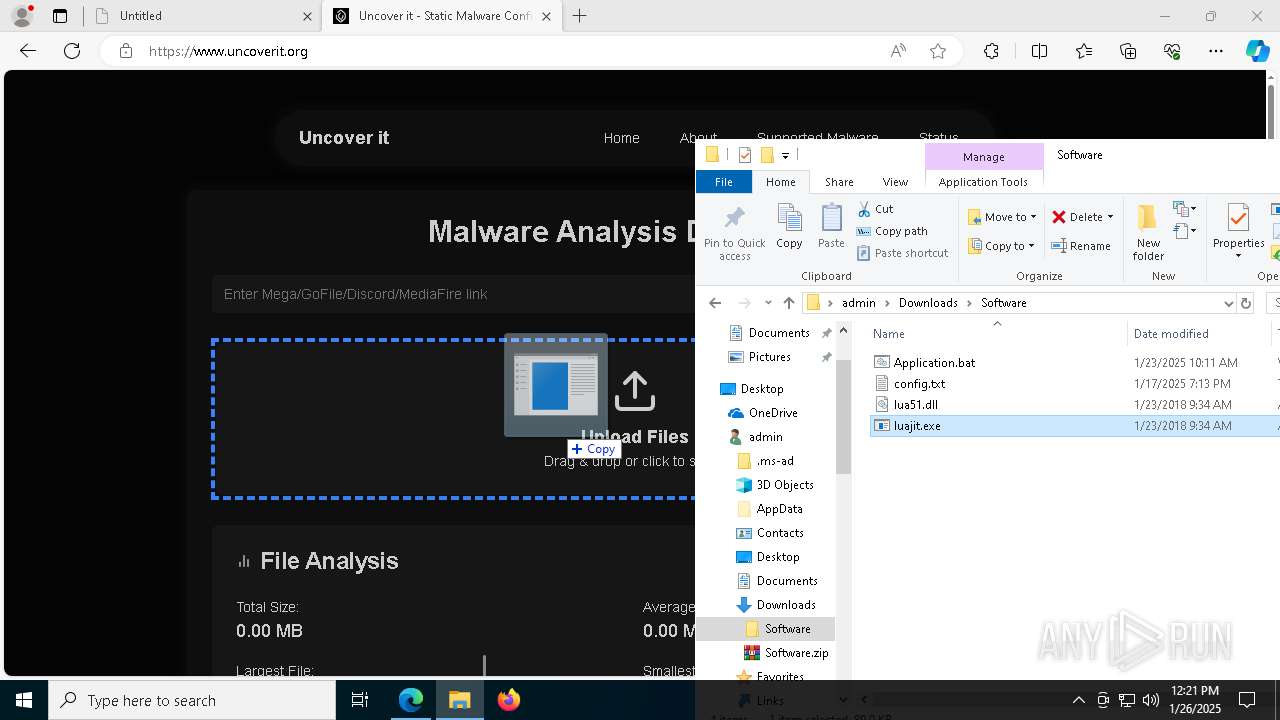Open a new browser tab
1280x720 pixels.
580,16
